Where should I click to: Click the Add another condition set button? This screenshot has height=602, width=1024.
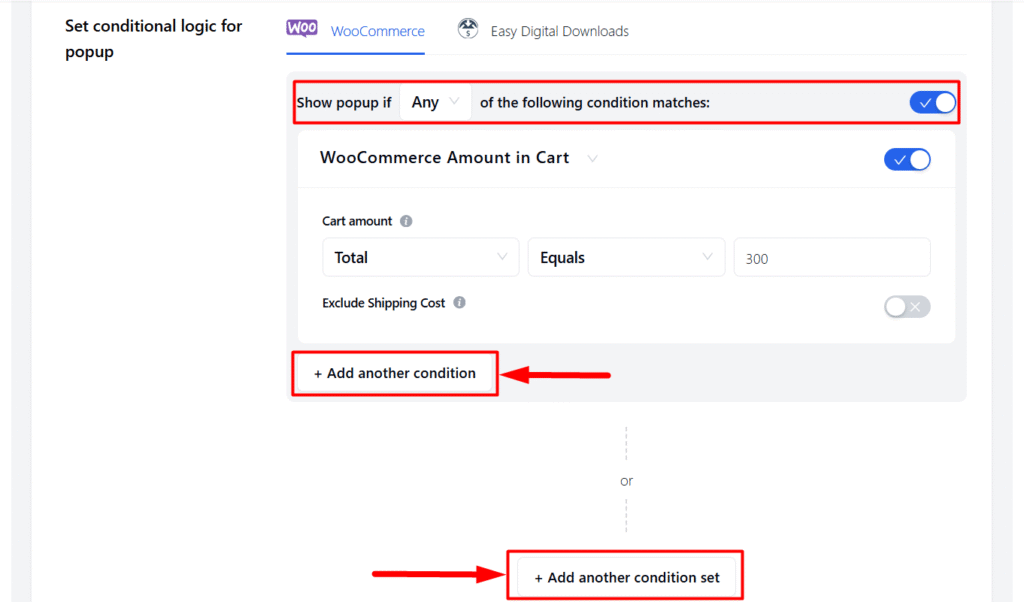(x=626, y=577)
